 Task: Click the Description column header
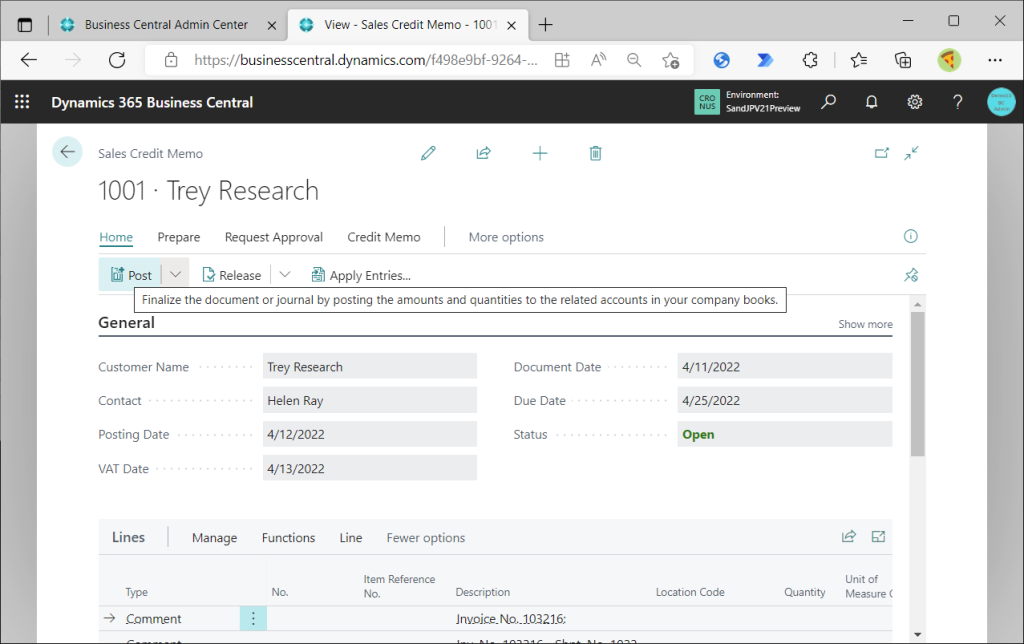(x=483, y=592)
